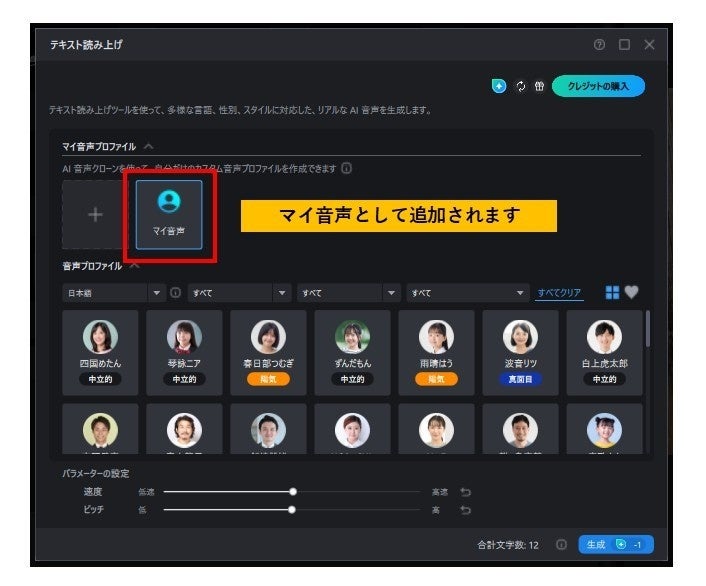Viewport: 706px width, 586px height.
Task: Click the 速度 speed slider handle
Action: click(x=293, y=491)
